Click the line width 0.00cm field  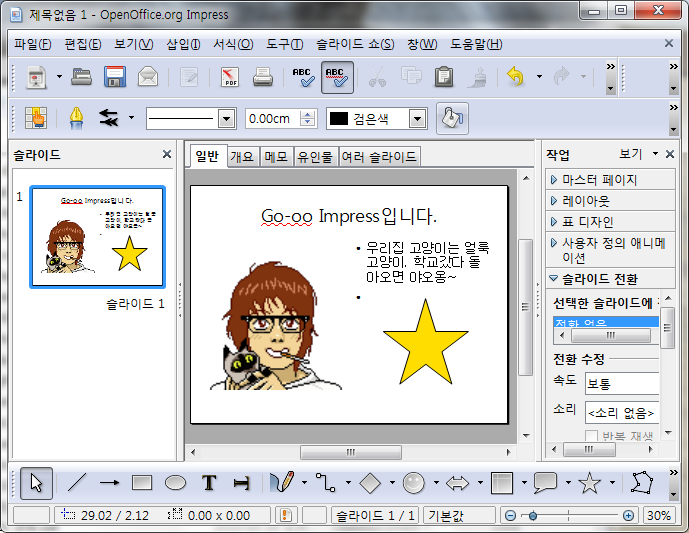[x=272, y=119]
